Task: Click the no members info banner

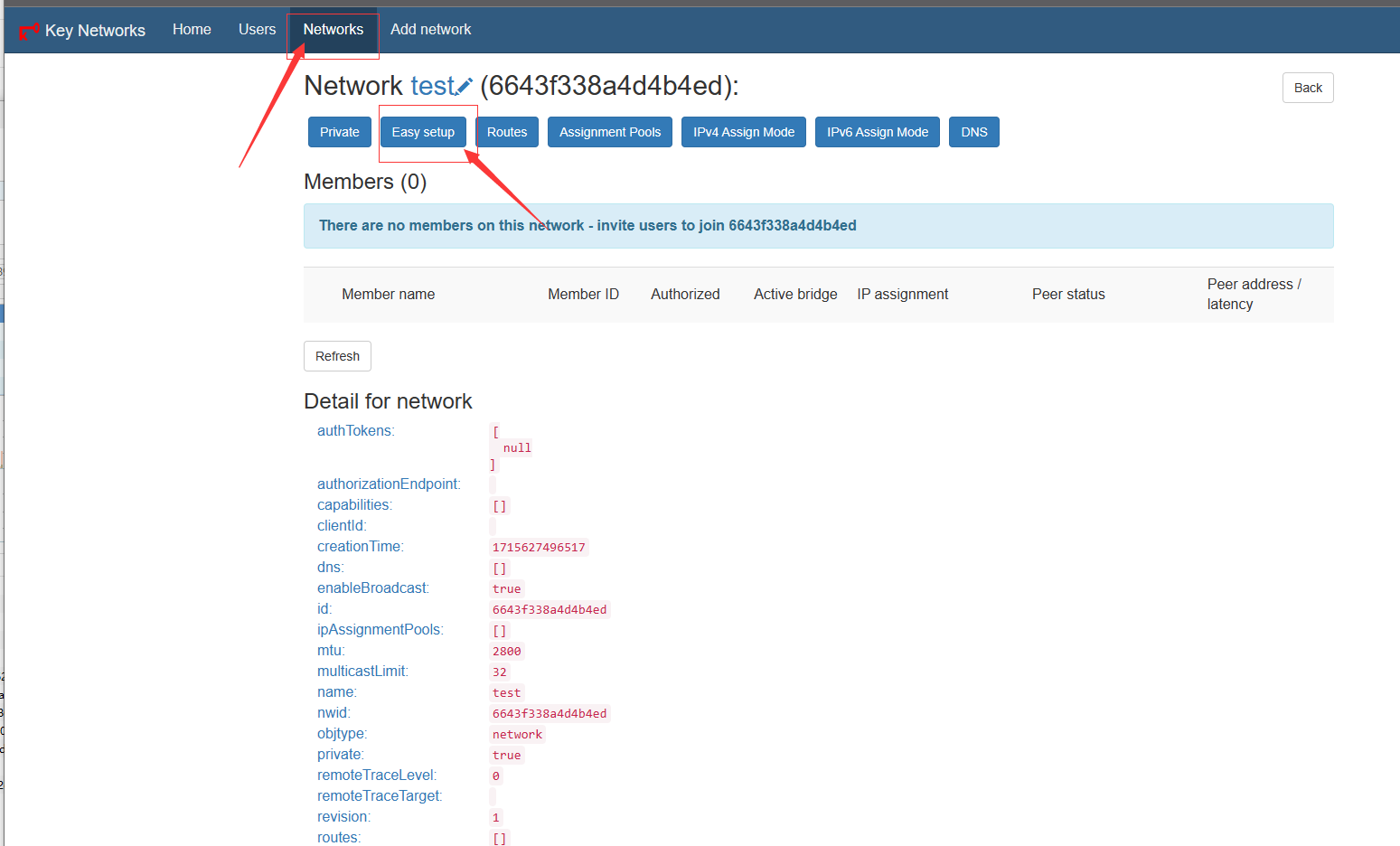Action: click(818, 226)
